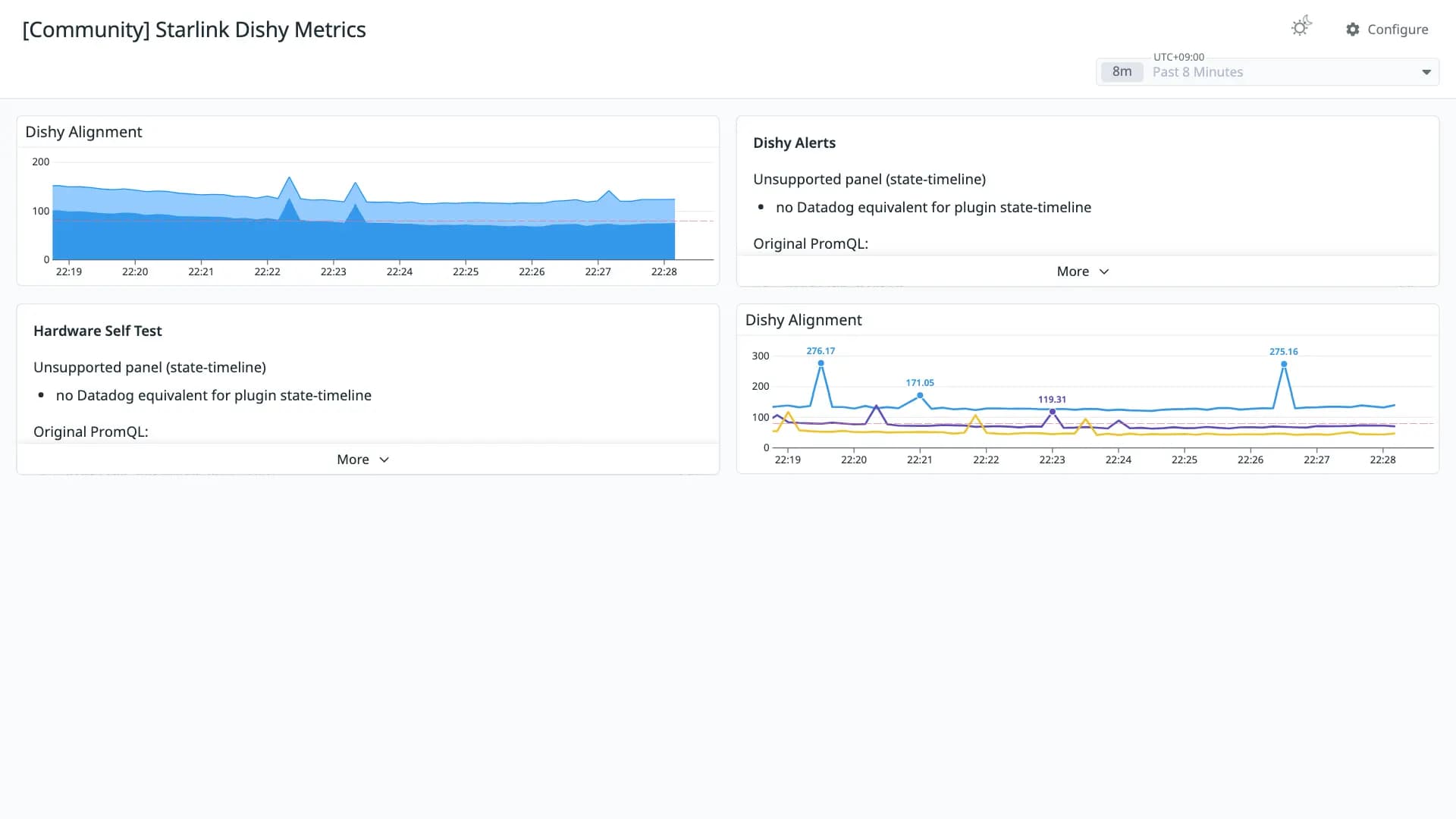
Task: Click Original PromQL text in Dishy Alerts
Action: click(811, 243)
